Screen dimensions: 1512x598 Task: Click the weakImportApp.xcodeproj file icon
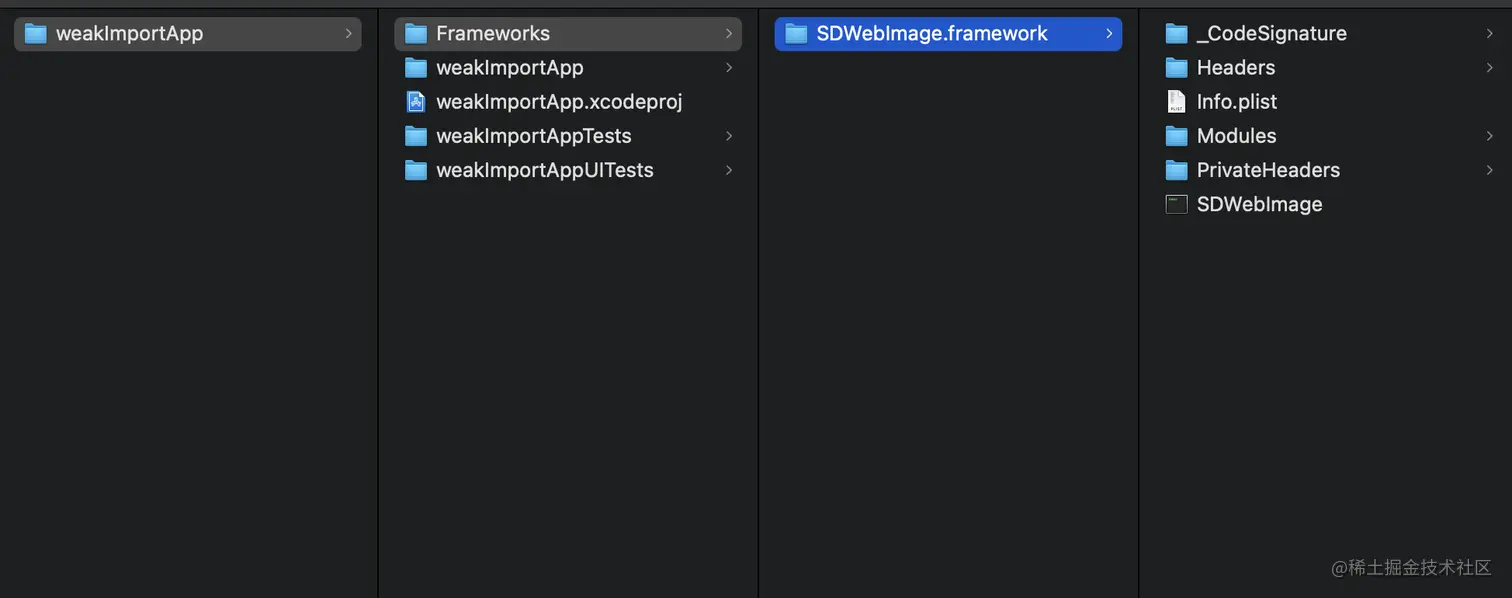pos(416,102)
